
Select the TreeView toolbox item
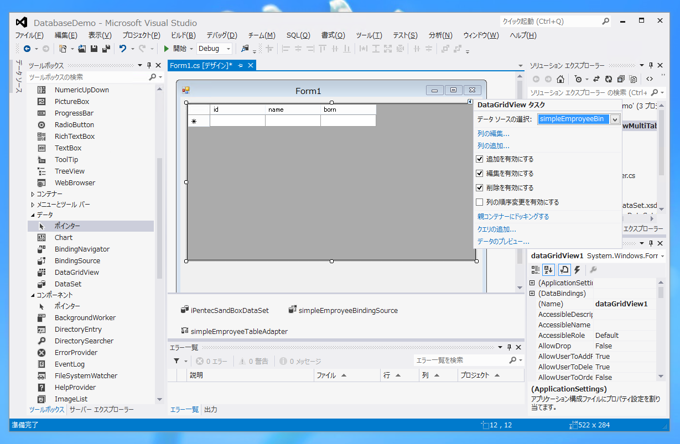69,171
